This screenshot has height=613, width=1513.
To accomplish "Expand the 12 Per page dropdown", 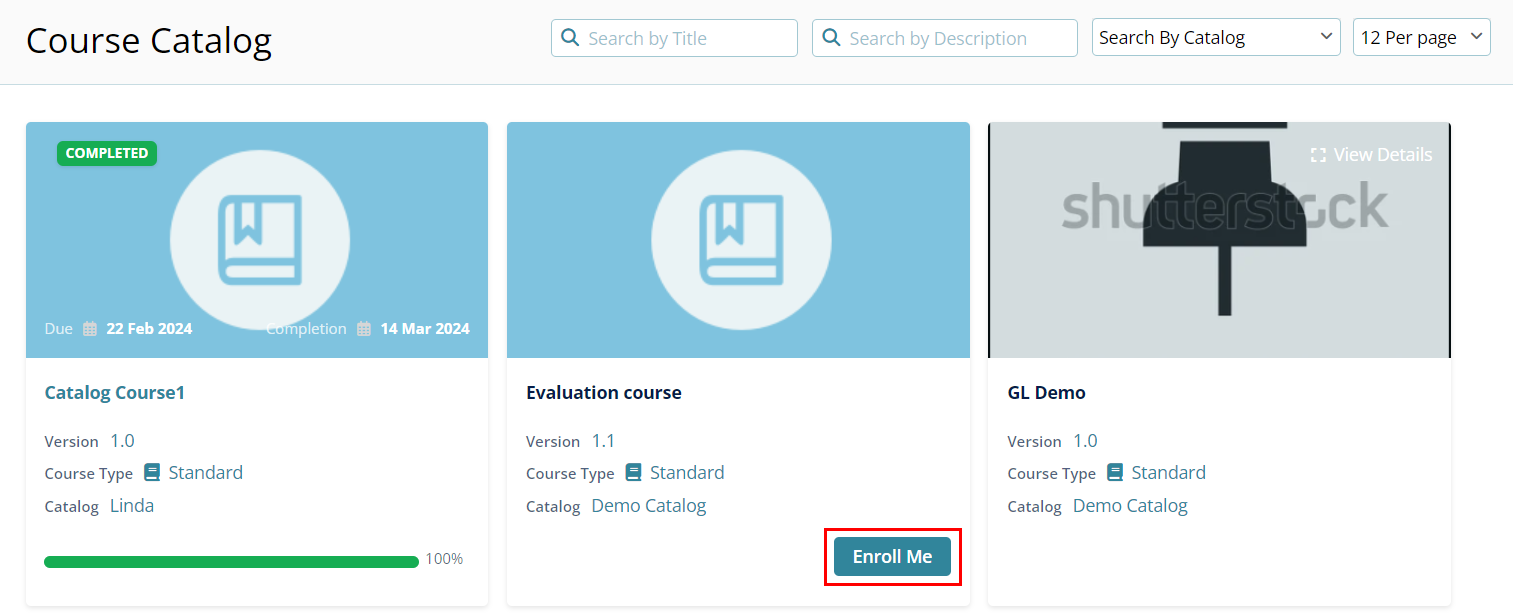I will point(1421,38).
